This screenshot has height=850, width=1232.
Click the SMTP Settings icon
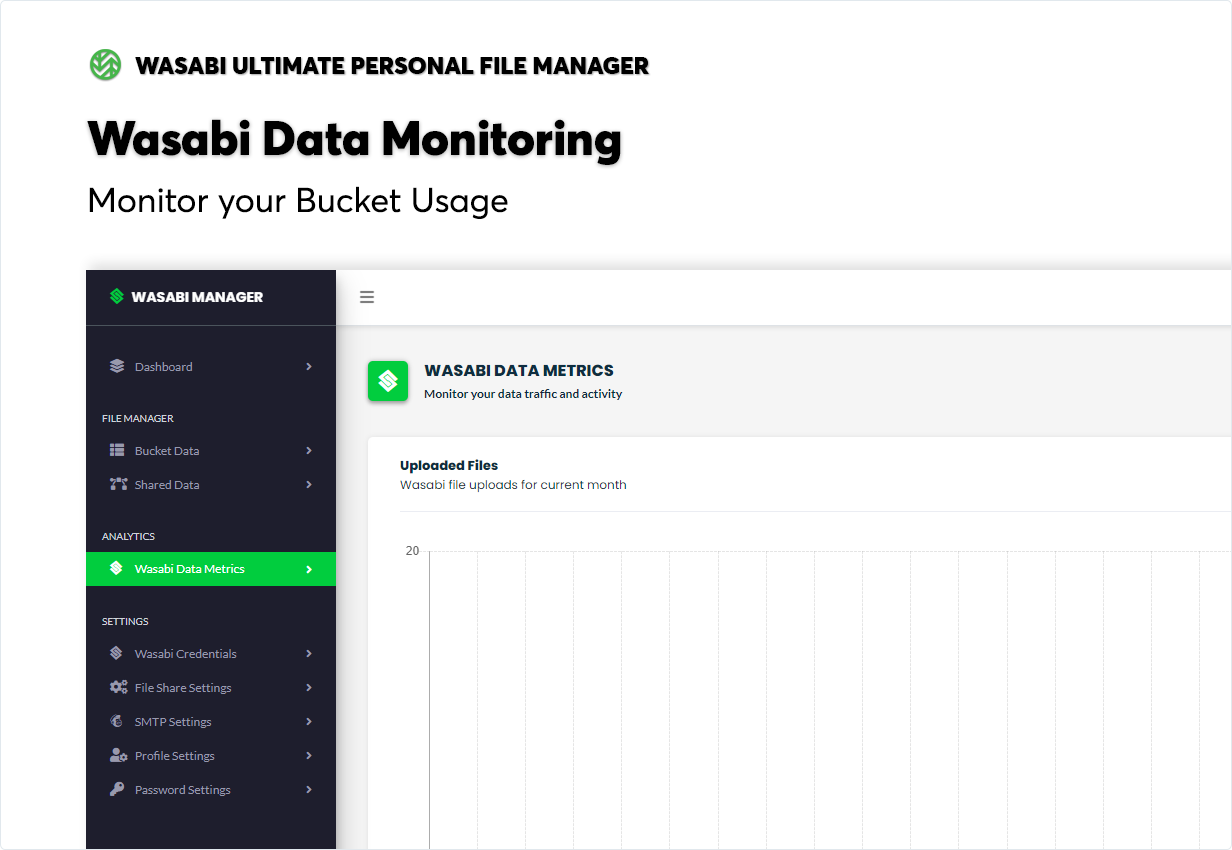[117, 721]
